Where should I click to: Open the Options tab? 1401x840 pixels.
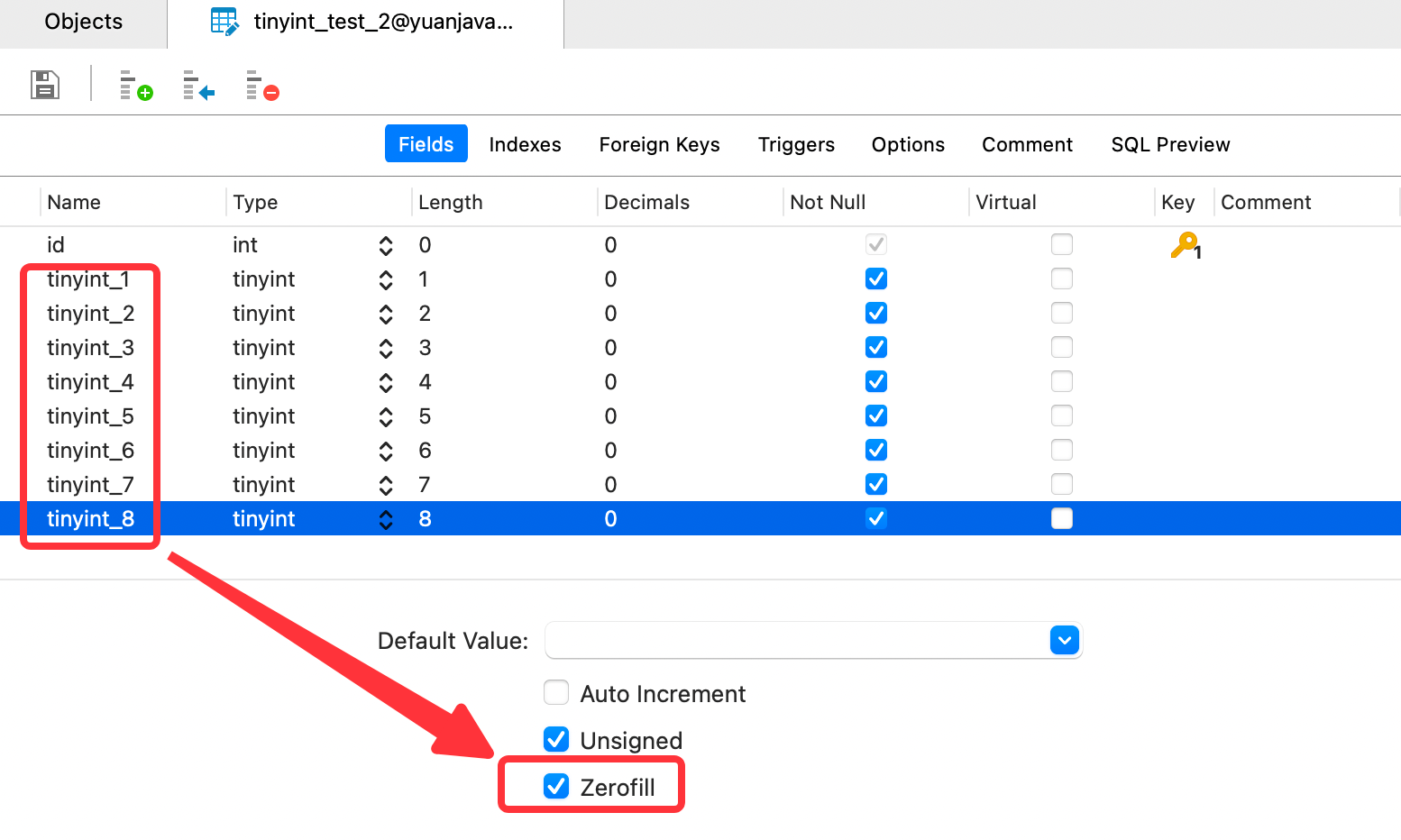tap(908, 144)
